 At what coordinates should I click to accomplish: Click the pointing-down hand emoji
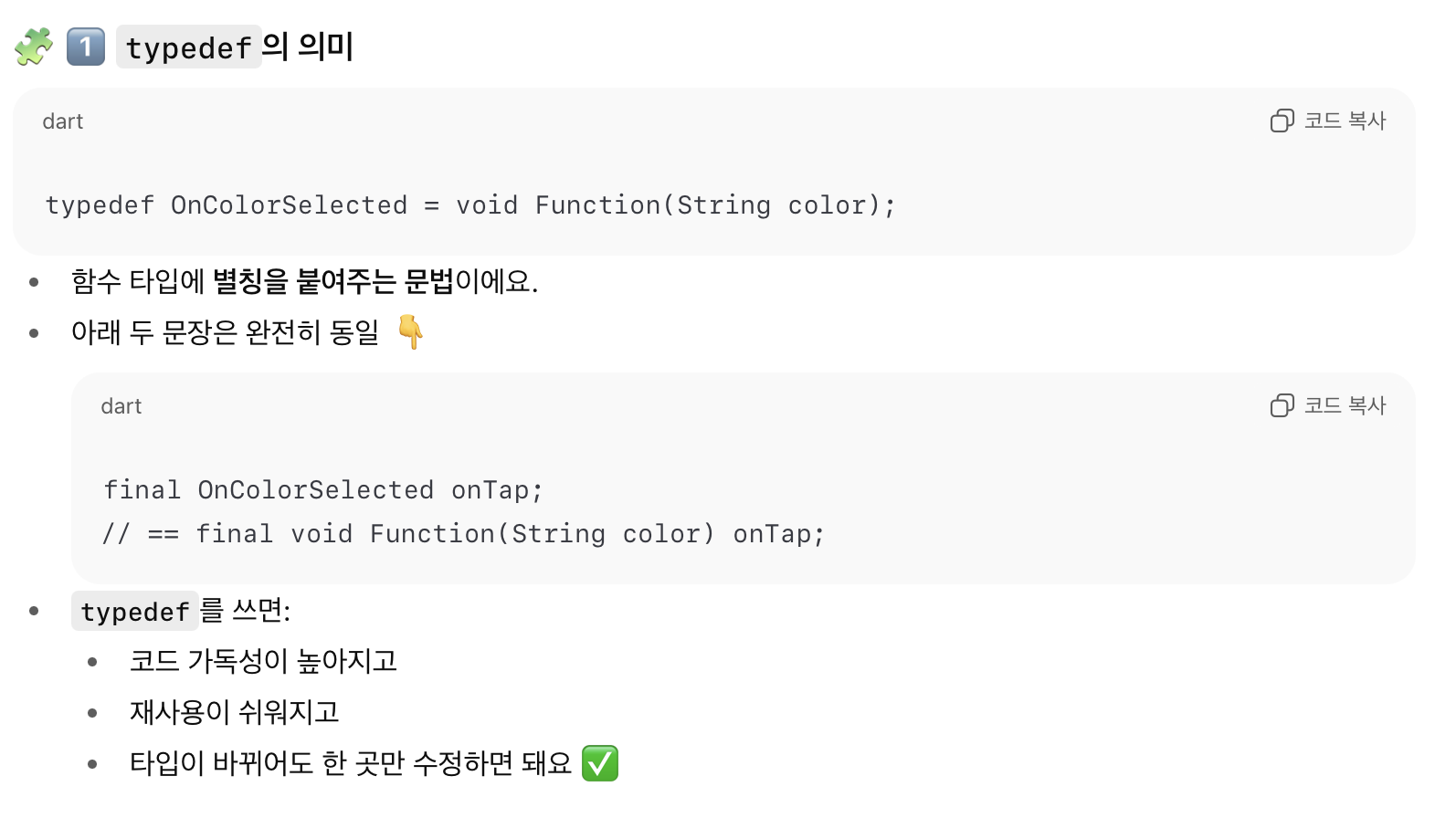click(411, 331)
